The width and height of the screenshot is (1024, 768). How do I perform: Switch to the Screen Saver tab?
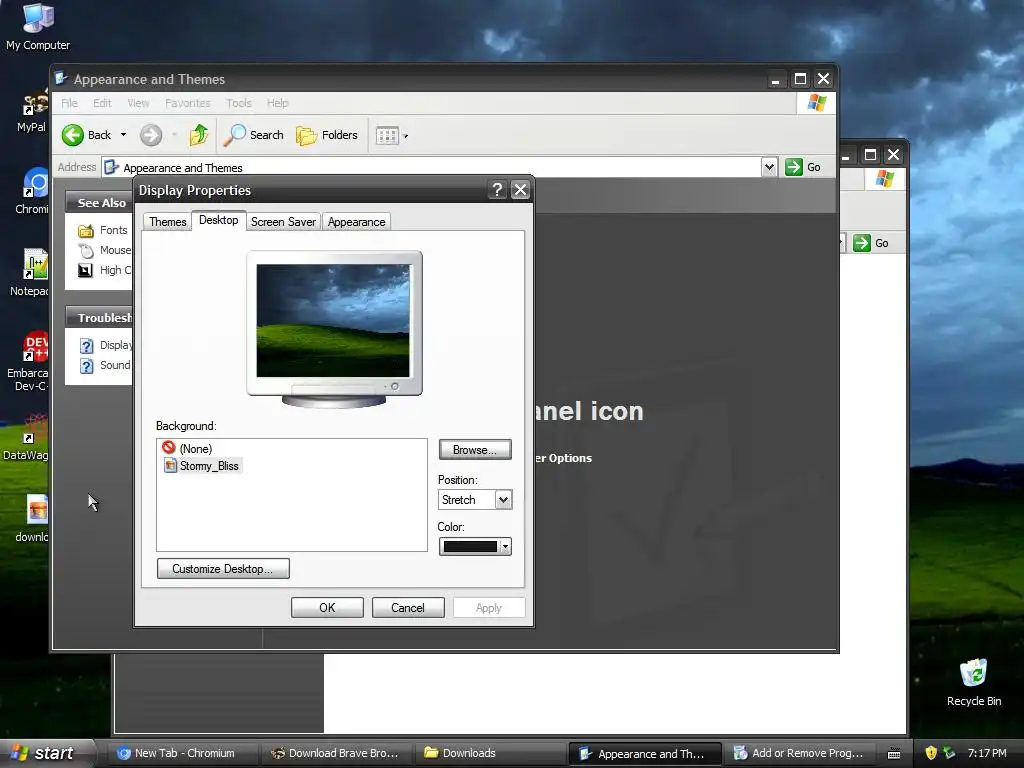tap(283, 222)
